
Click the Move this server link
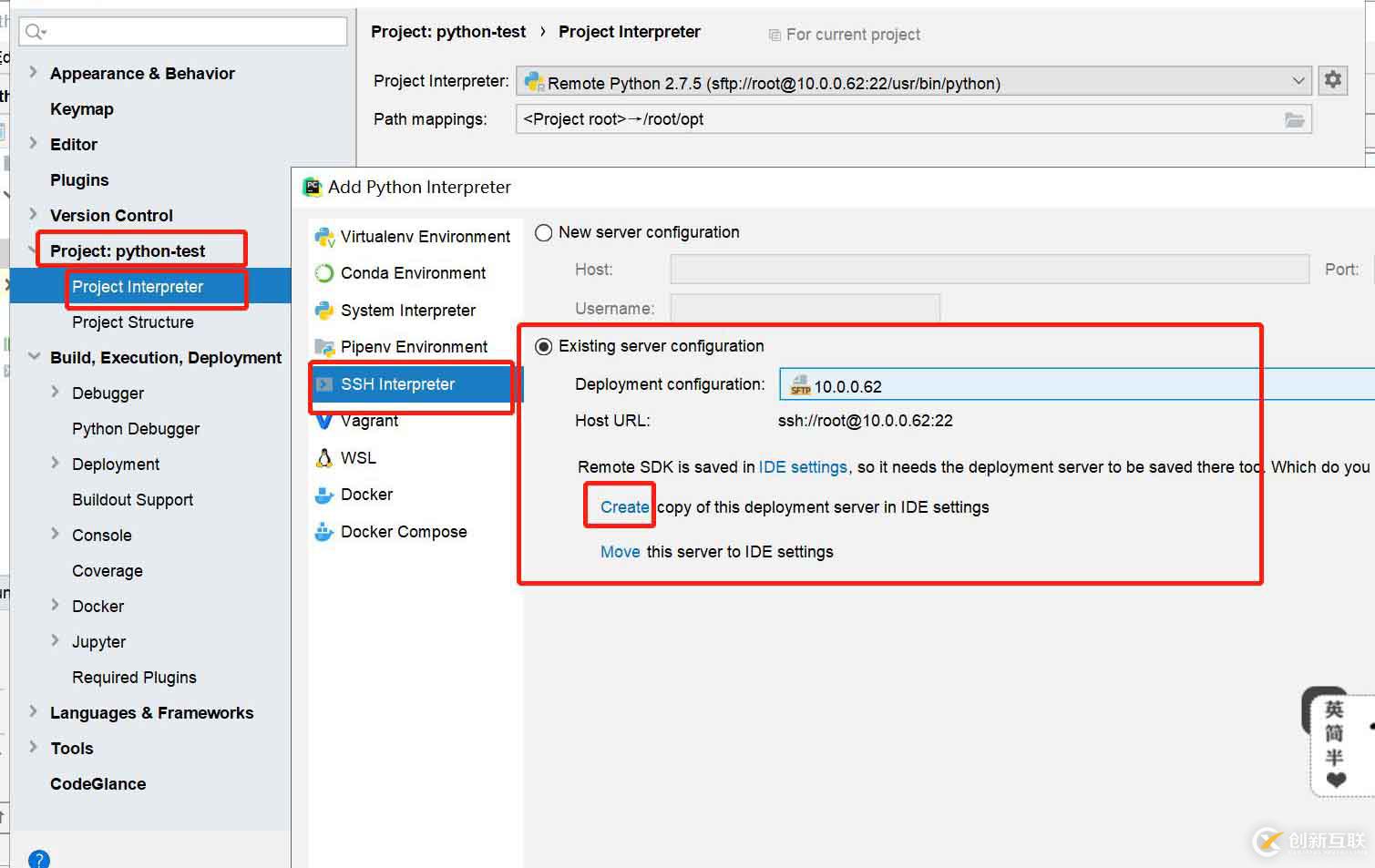620,552
